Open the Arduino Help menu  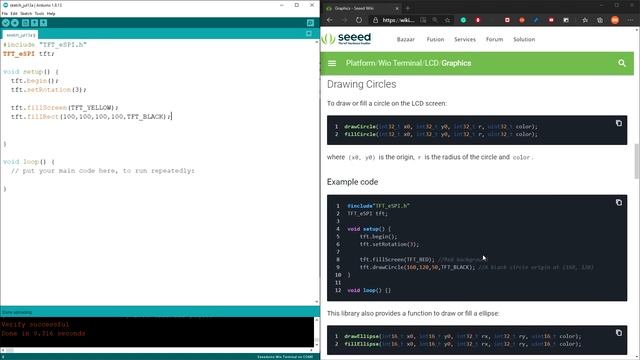[51, 13]
